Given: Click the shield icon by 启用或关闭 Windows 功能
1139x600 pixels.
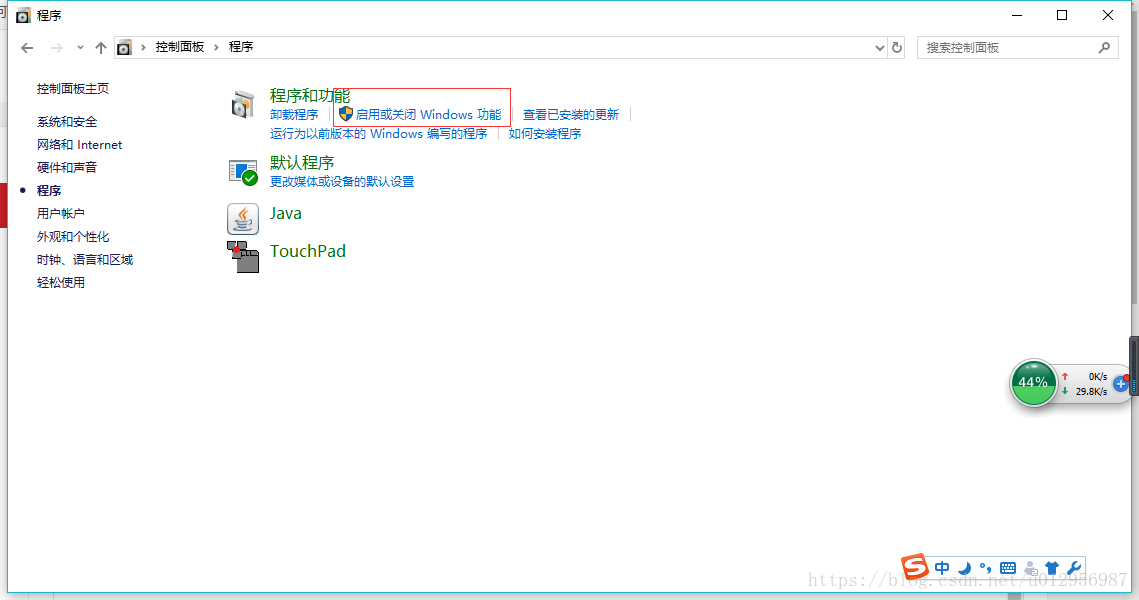Looking at the screenshot, I should pos(346,114).
